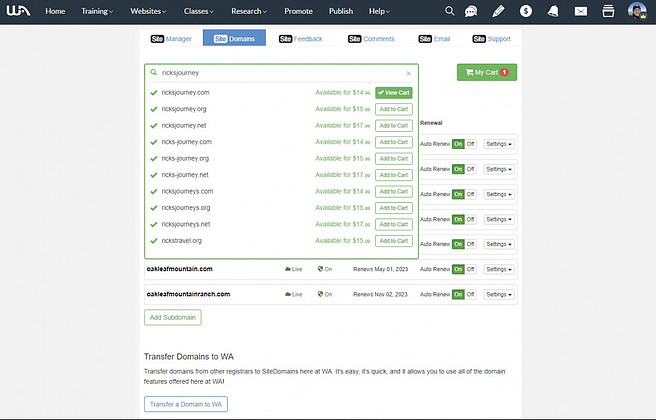Toggle Auto Renew On for oakleafmountainranch.com
This screenshot has width=656, height=420.
(458, 295)
